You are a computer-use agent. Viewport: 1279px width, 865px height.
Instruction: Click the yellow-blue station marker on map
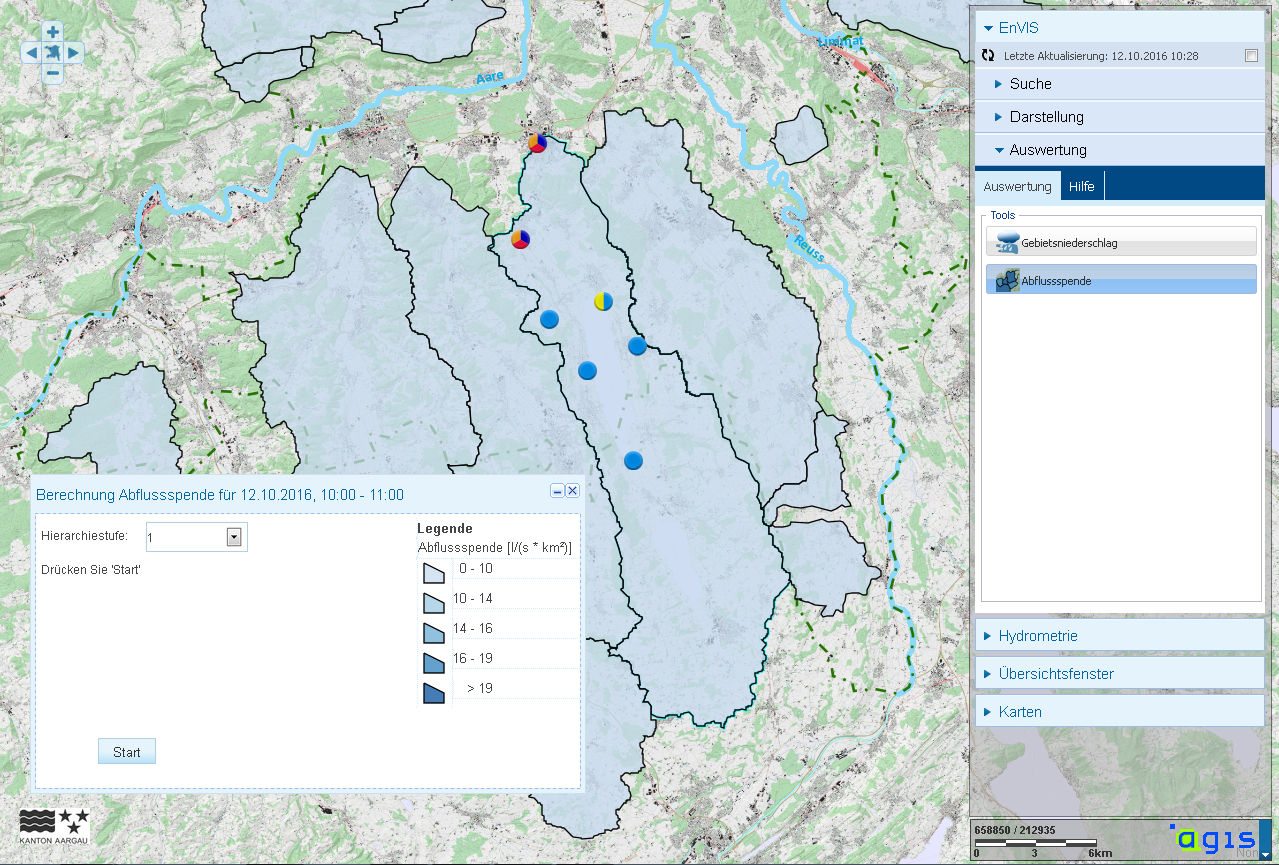click(603, 301)
